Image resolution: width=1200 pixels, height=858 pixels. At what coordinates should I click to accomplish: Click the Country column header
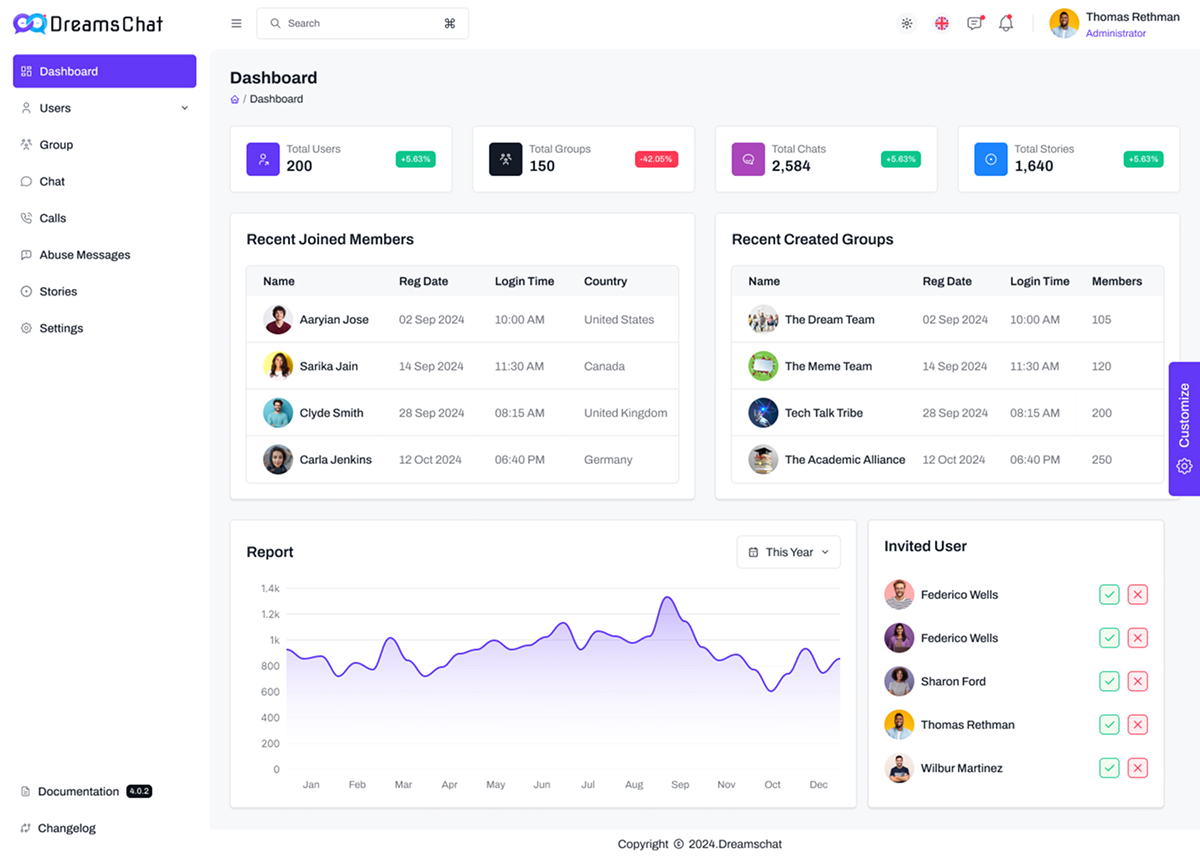(x=606, y=281)
